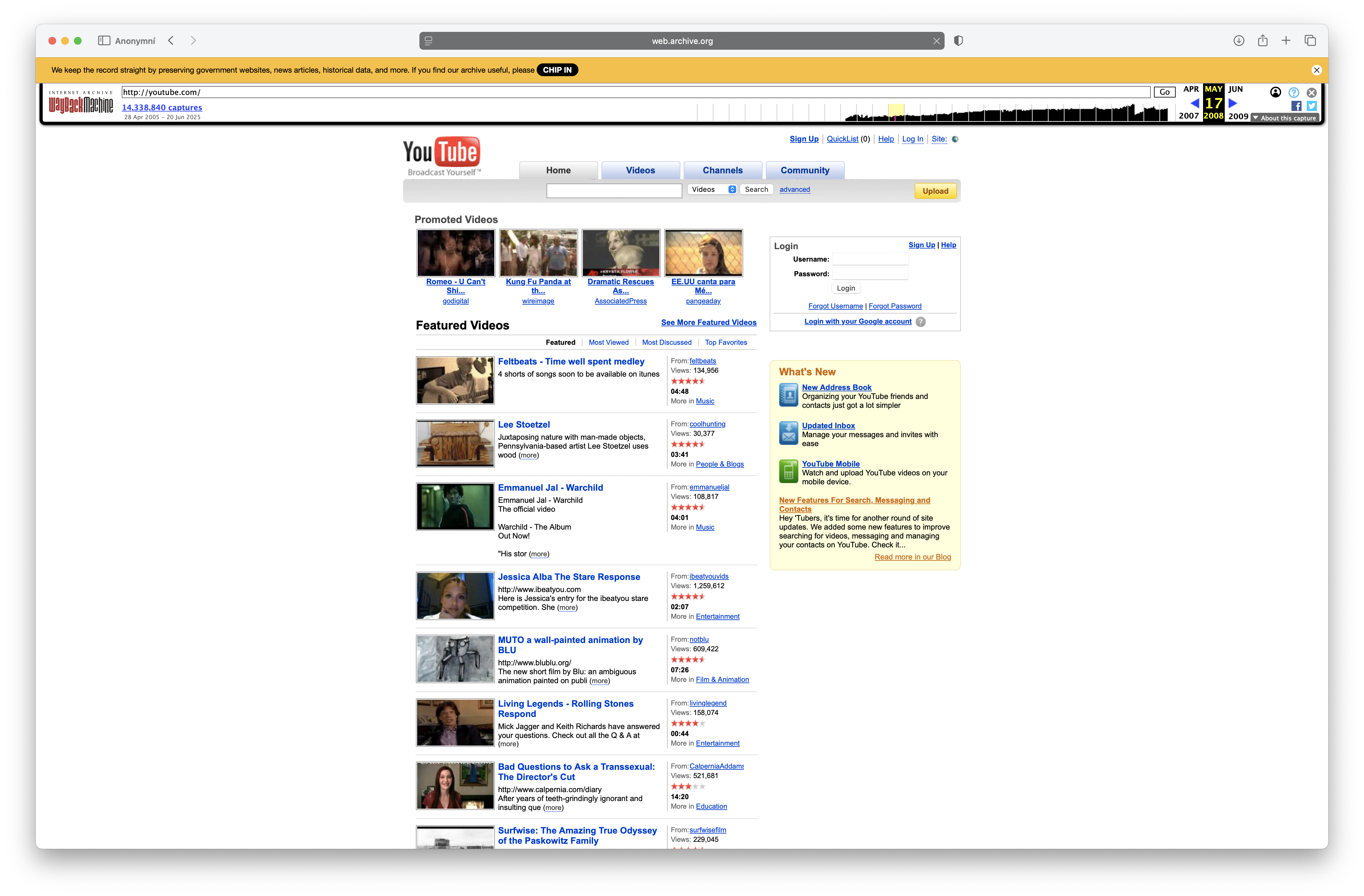This screenshot has width=1364, height=896.
Task: Toggle the Safari sidebar button
Action: point(104,41)
